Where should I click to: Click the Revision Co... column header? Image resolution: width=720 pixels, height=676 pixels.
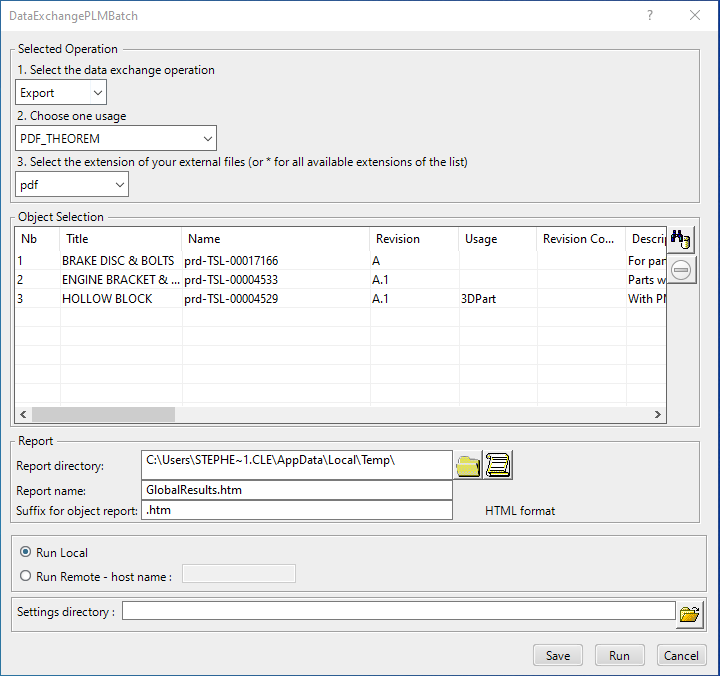tap(581, 239)
